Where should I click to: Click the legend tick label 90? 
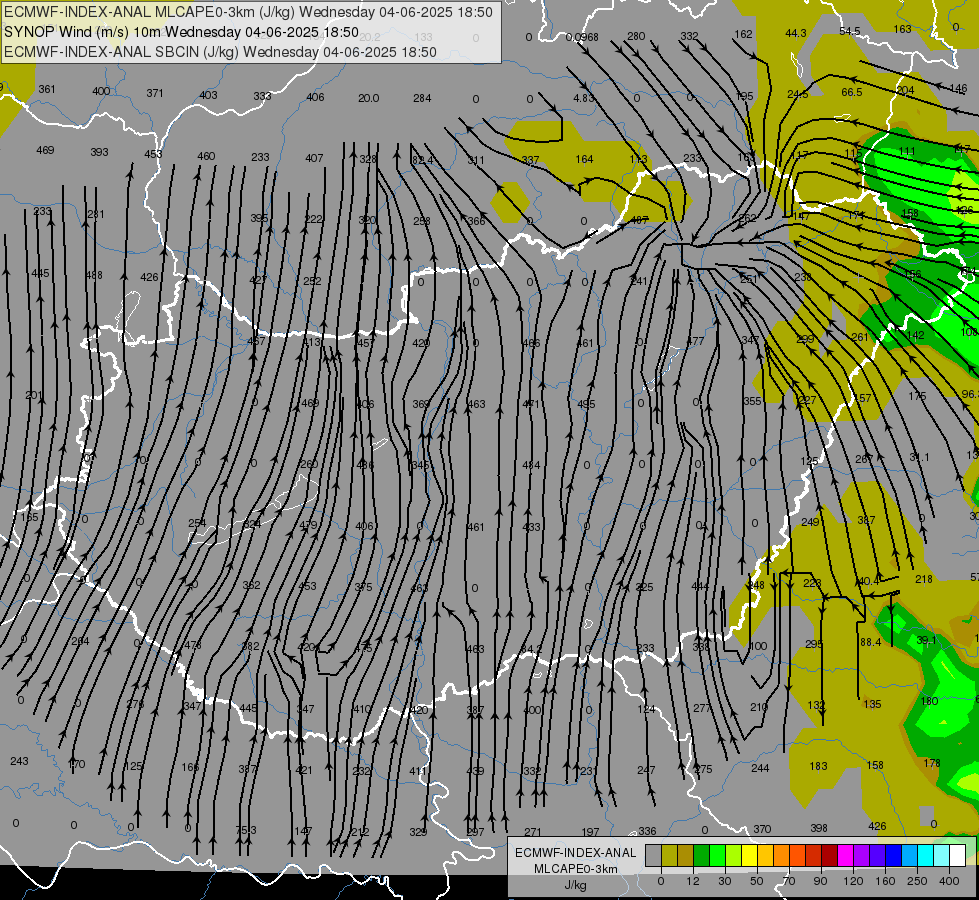tap(820, 881)
